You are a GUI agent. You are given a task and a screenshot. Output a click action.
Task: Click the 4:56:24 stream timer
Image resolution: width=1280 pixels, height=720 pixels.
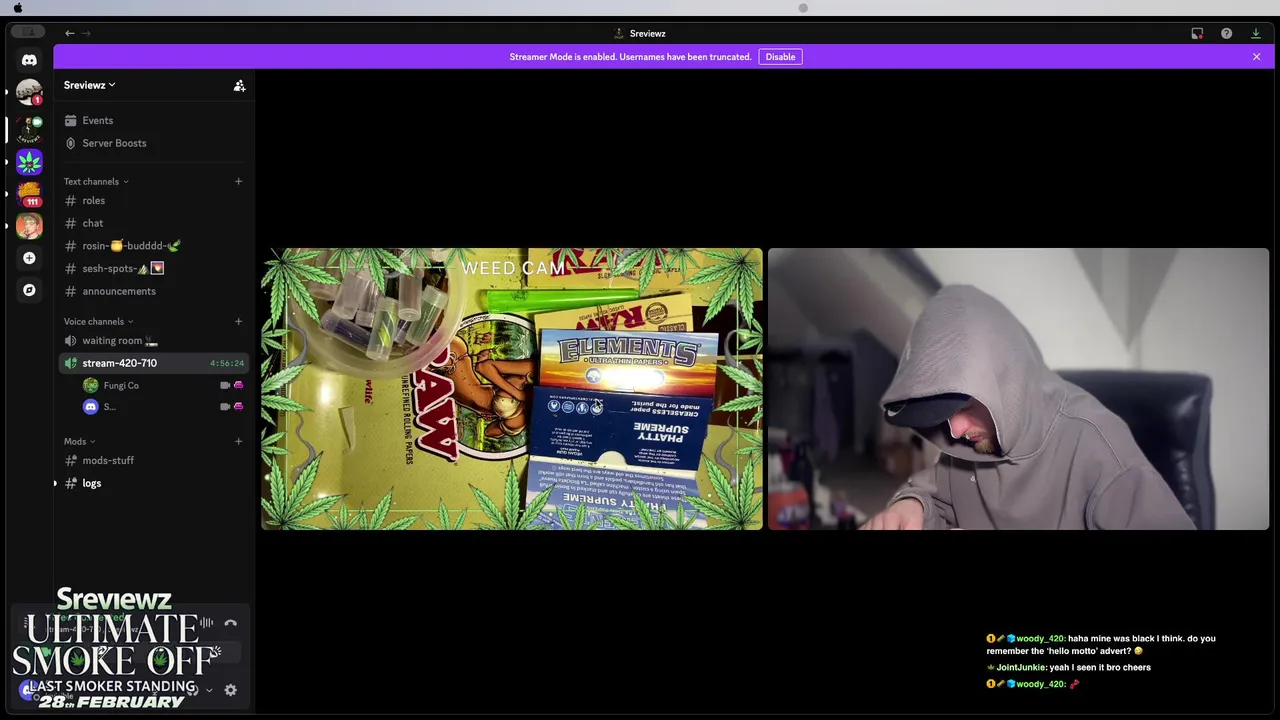tap(227, 363)
